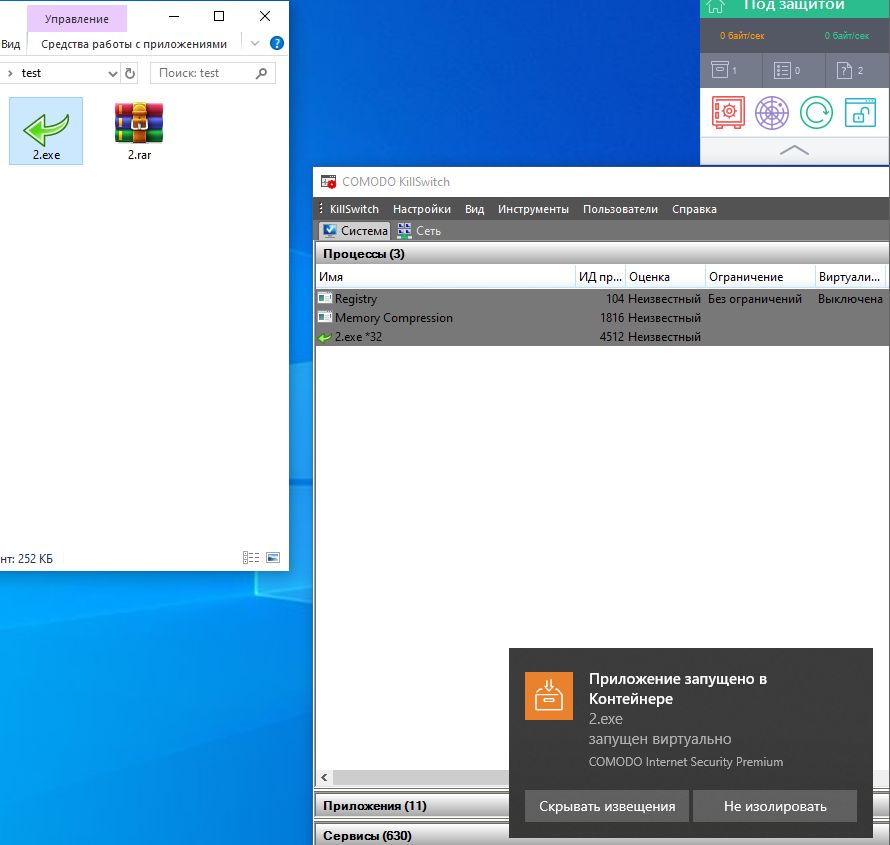
Task: Click Выключена virtualization cell
Action: (850, 299)
